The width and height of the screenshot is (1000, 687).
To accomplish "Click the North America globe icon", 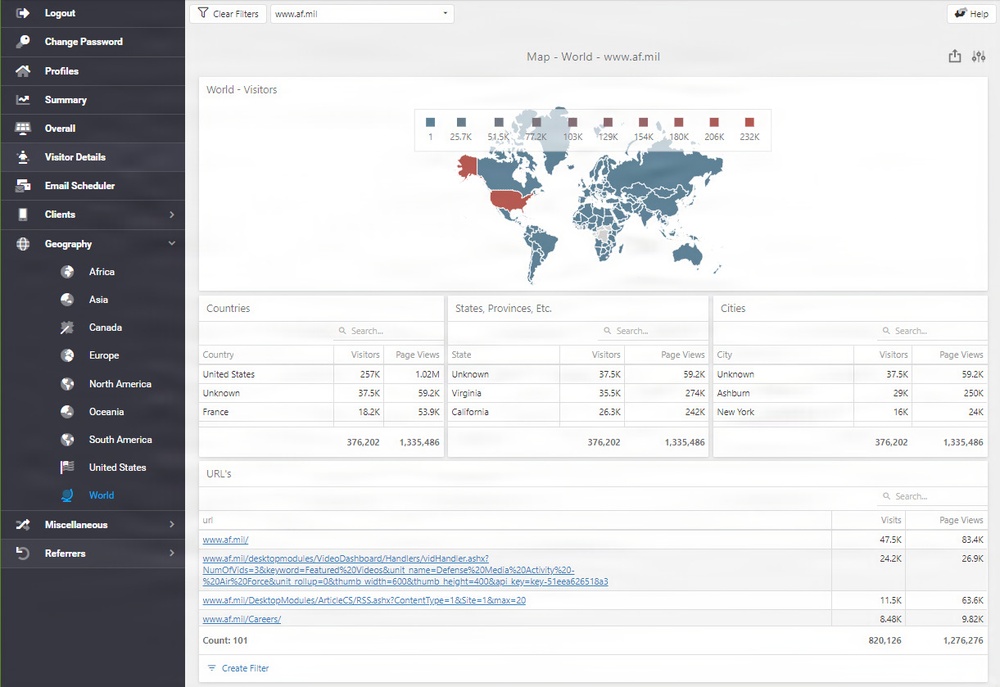I will pos(67,383).
